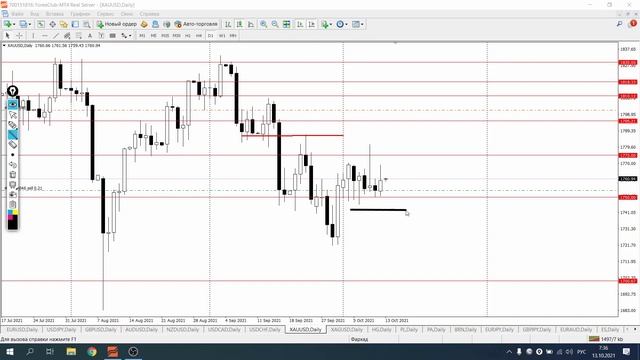This screenshot has width=640, height=360.
Task: Open the Графики menu
Action: pyautogui.click(x=80, y=14)
